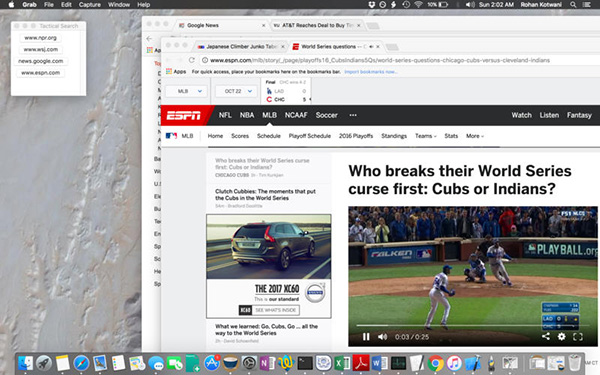Expand the Teams dropdown in MLB subnav
This screenshot has height=375, width=600.
[x=426, y=136]
